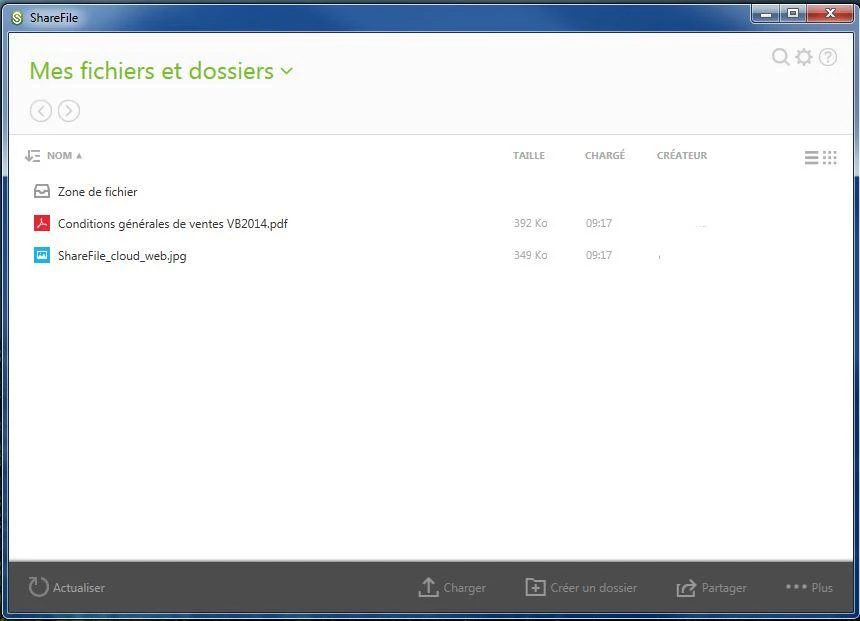This screenshot has width=860, height=621.
Task: Open help with the question mark icon
Action: point(828,57)
